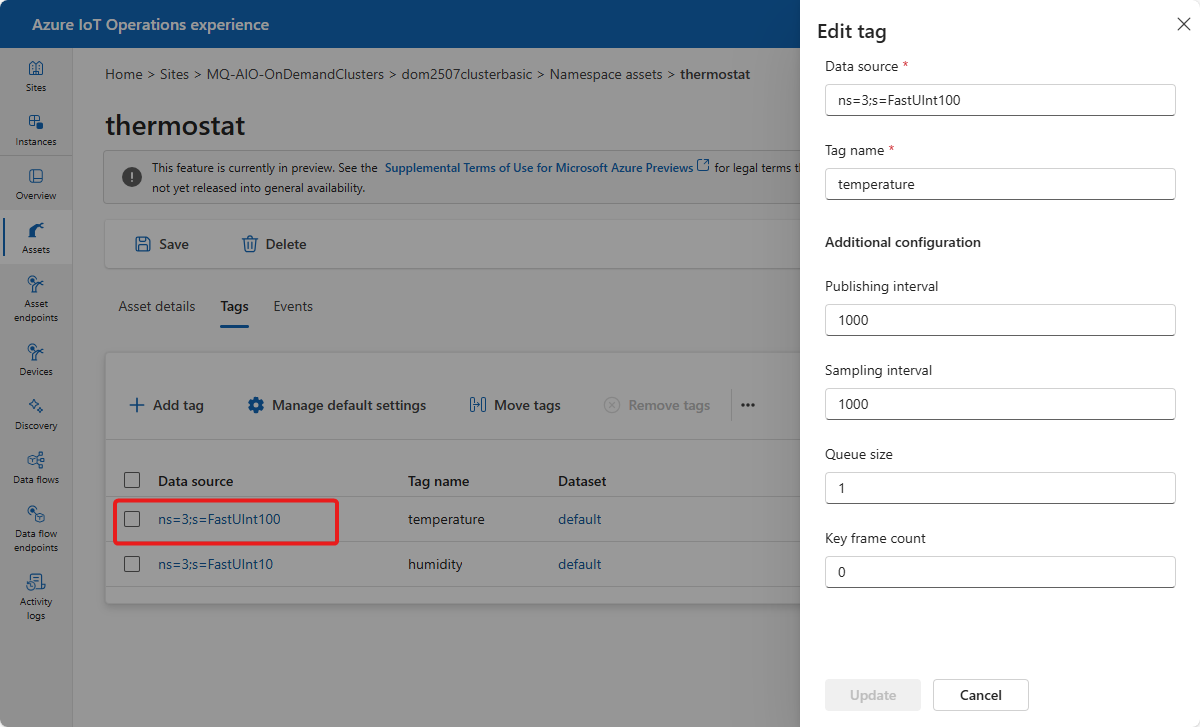Select Assets in the sidebar

tap(36, 239)
